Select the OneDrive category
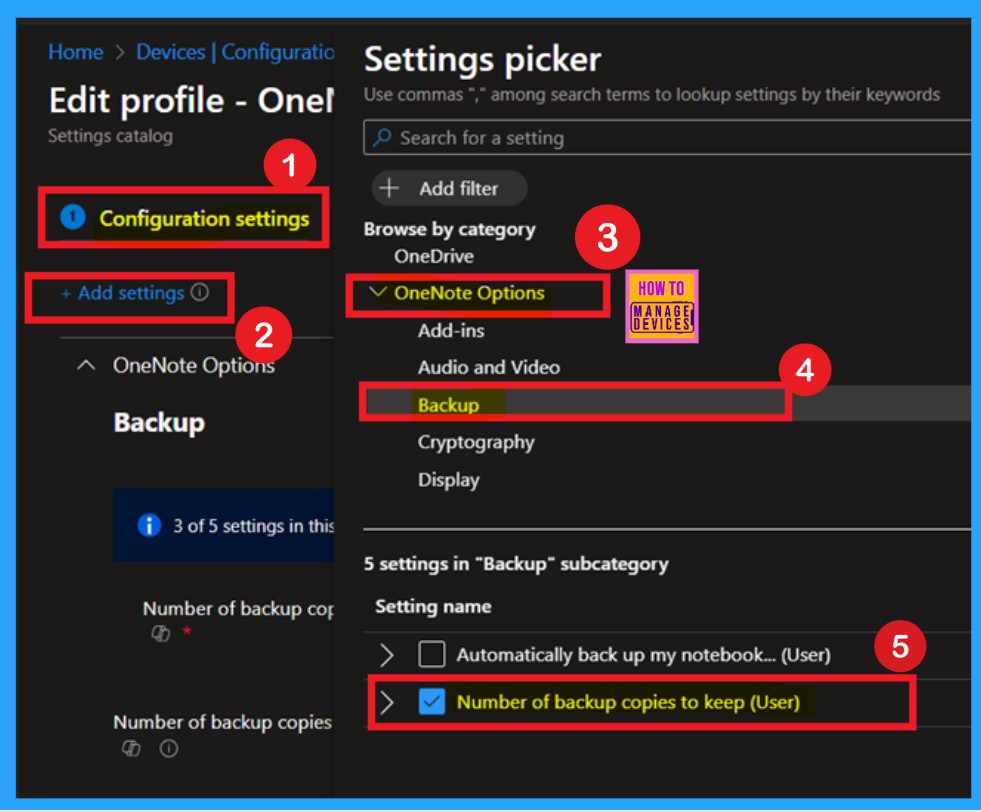 click(434, 256)
